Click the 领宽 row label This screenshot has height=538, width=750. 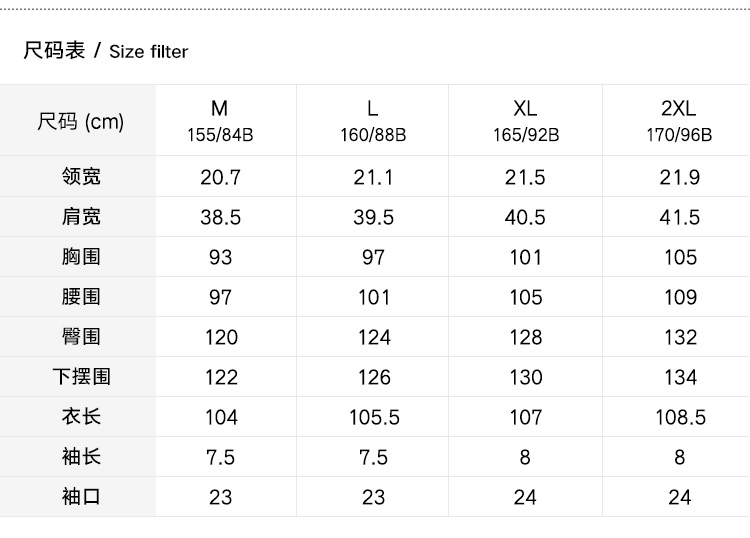81,177
